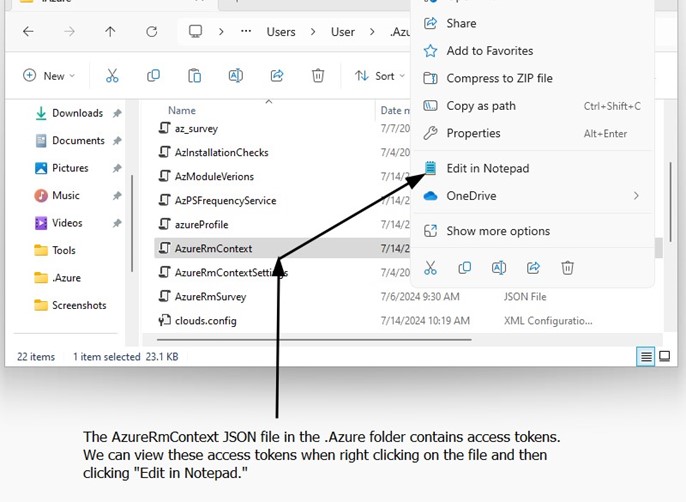Click the Copy icon in the toolbar
Screen dimensions: 686x502
pyautogui.click(x=153, y=76)
